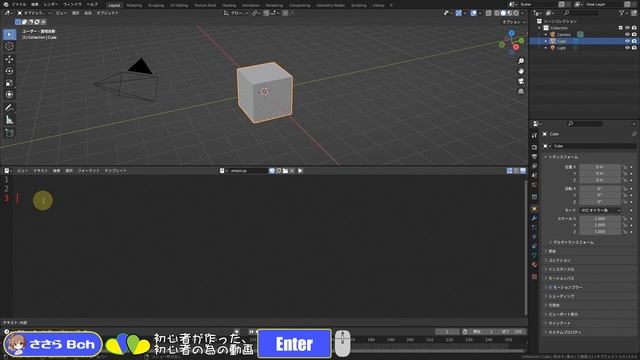
Task: Switch to the Modeling workspace tab
Action: (134, 5)
